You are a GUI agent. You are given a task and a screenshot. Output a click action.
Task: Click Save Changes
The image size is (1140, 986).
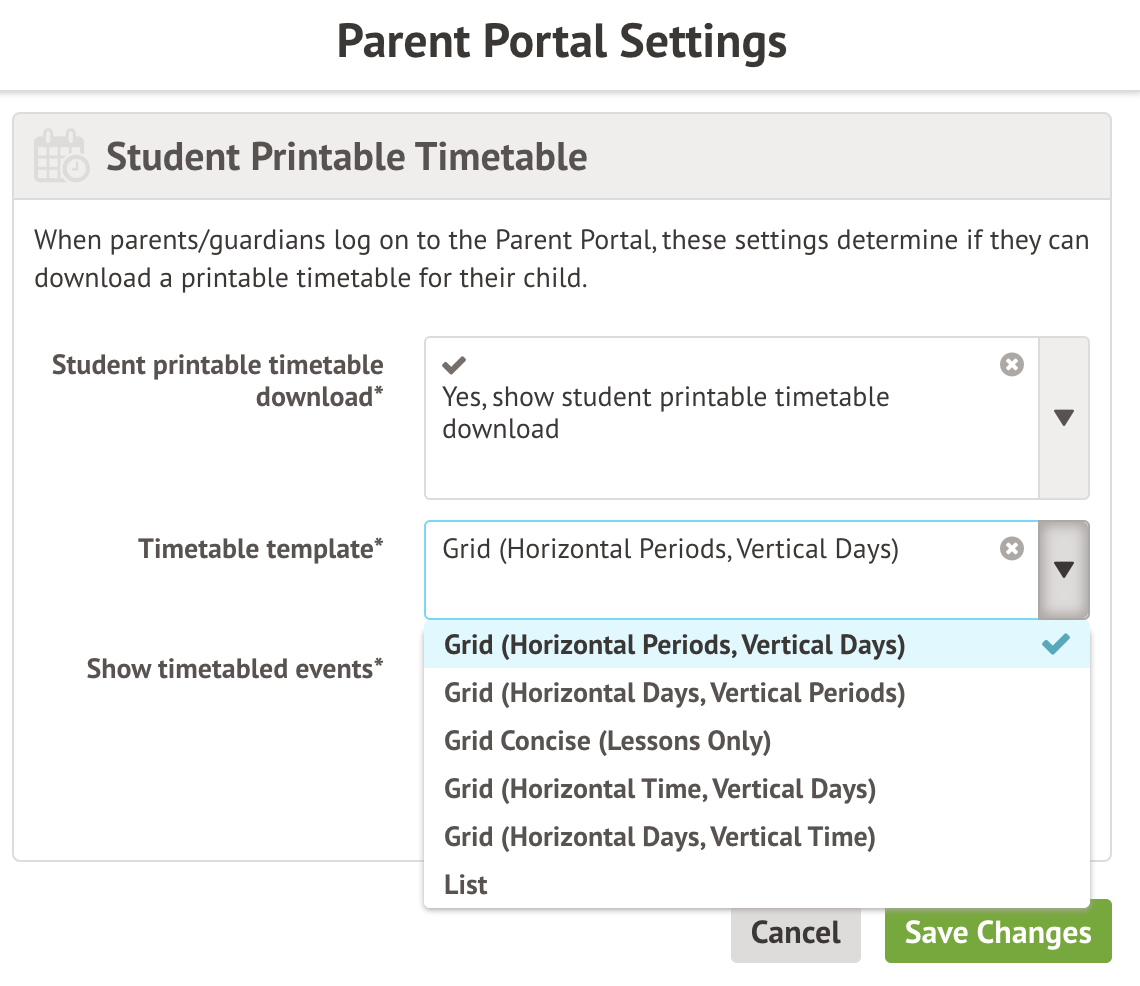click(997, 931)
